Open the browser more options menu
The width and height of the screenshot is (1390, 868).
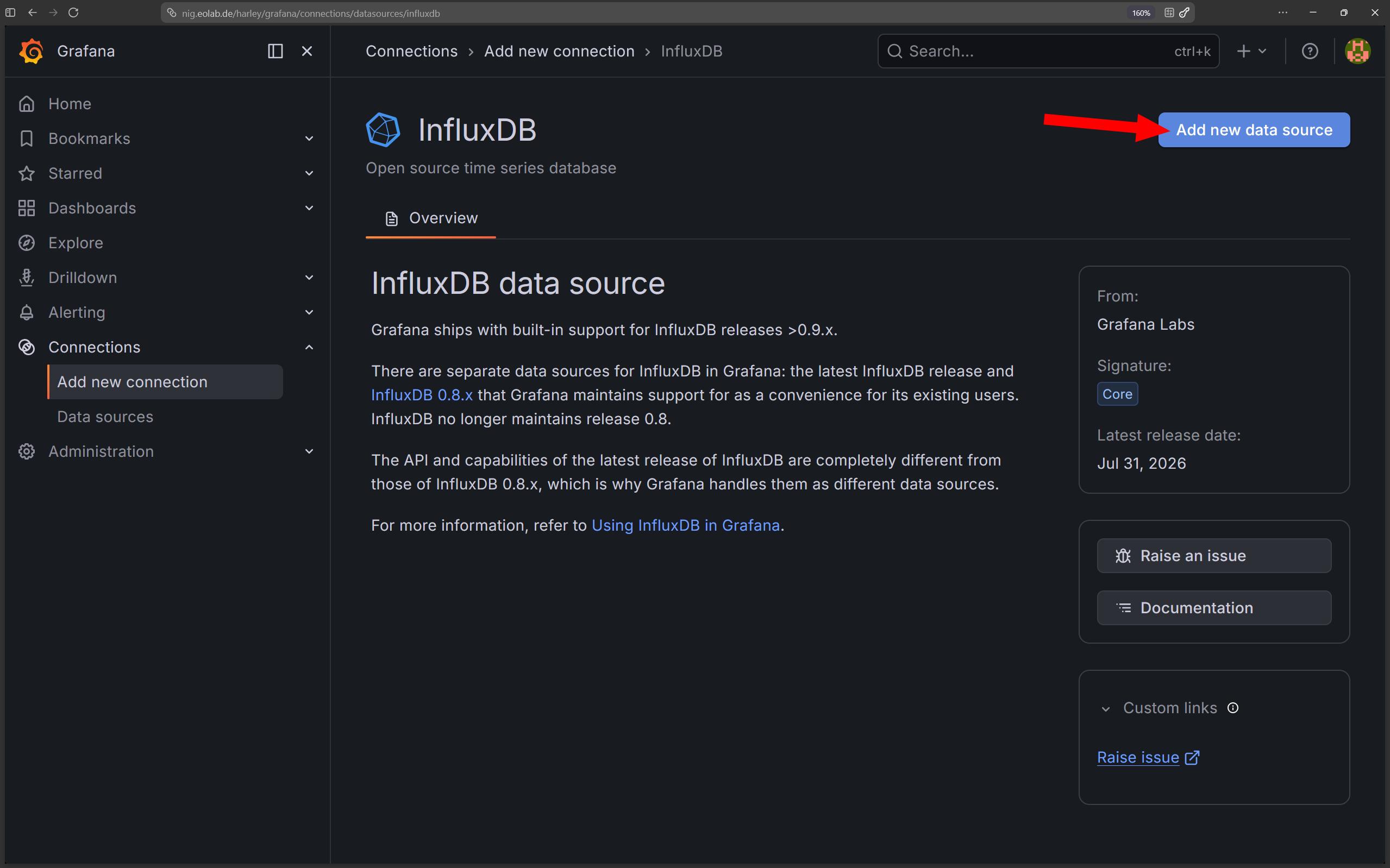(x=1282, y=12)
